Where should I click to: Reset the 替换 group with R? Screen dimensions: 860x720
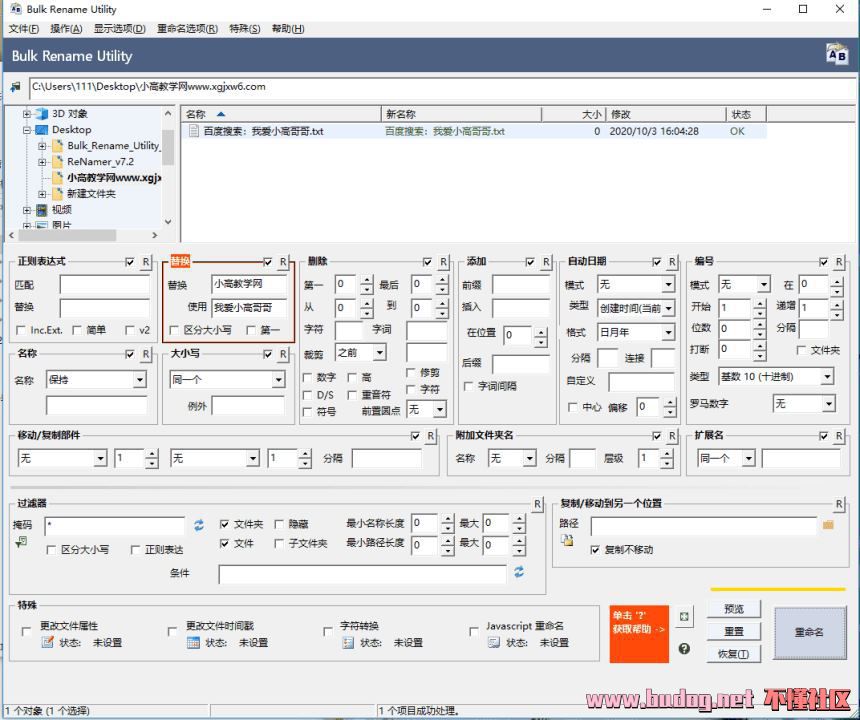[282, 262]
